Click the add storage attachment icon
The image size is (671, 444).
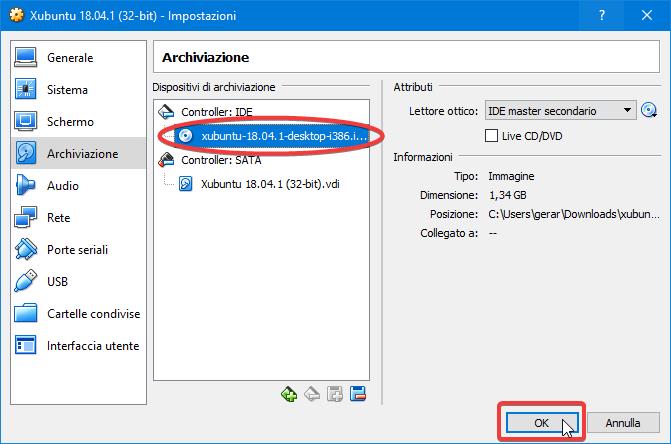(335, 394)
